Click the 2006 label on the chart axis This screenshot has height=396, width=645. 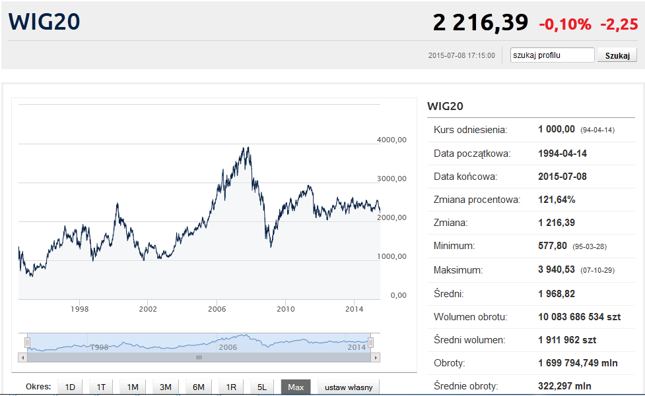tap(217, 309)
